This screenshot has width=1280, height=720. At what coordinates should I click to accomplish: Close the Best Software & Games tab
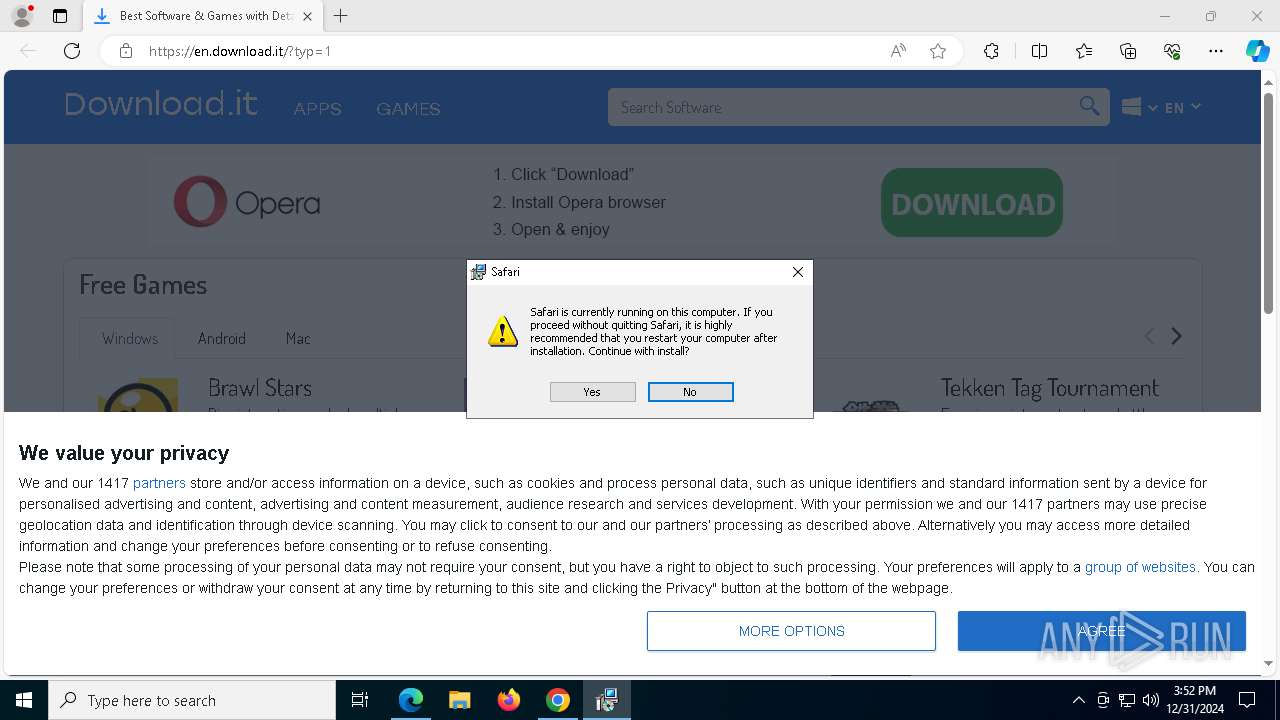click(x=307, y=16)
